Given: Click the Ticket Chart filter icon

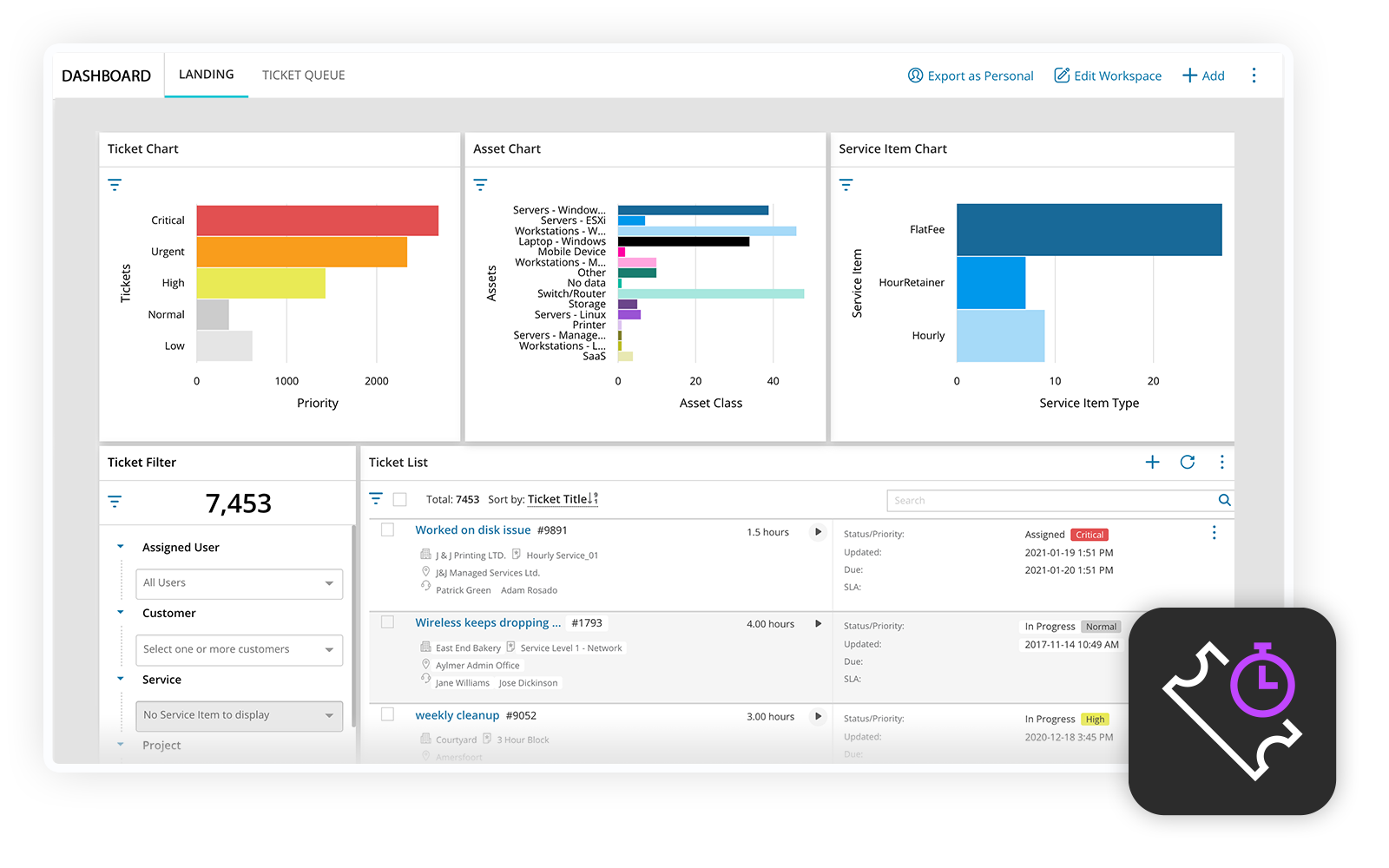Looking at the screenshot, I should 115,185.
